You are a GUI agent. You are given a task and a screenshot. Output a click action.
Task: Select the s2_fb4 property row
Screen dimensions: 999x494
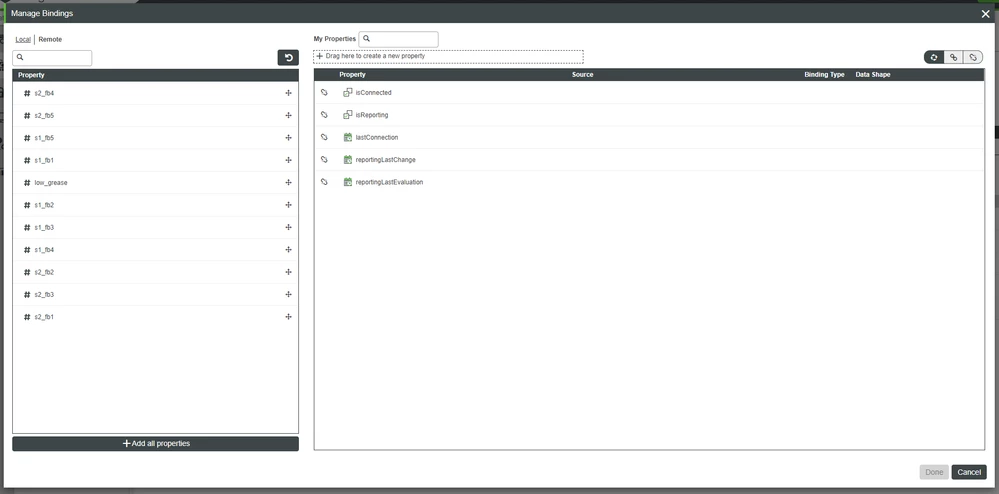point(155,93)
